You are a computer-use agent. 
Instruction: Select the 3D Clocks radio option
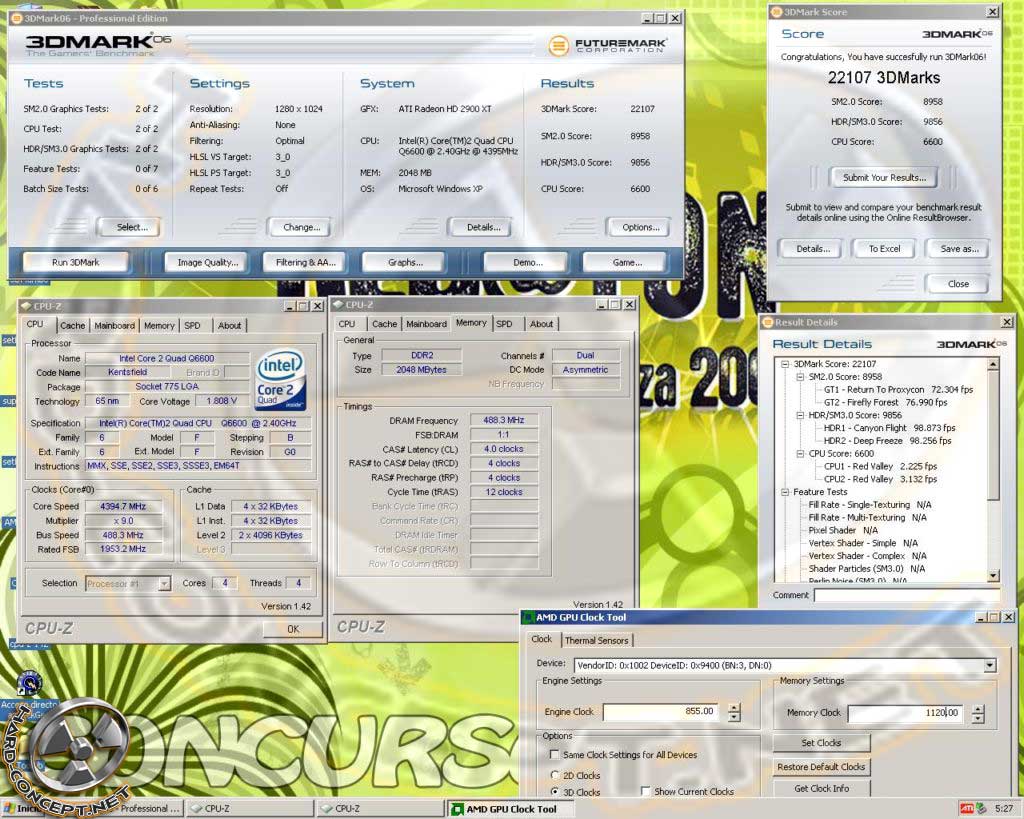point(554,792)
